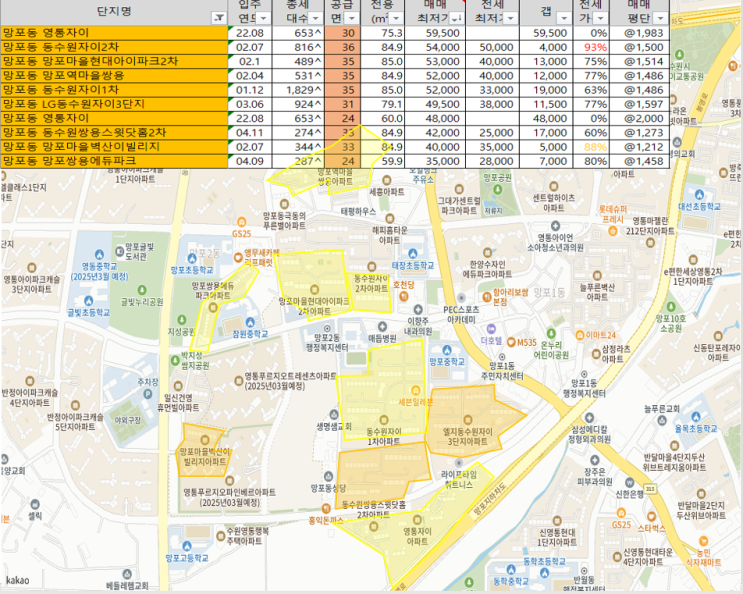
Task: Expand the 입주연도 filter arrow
Action: 263,18
